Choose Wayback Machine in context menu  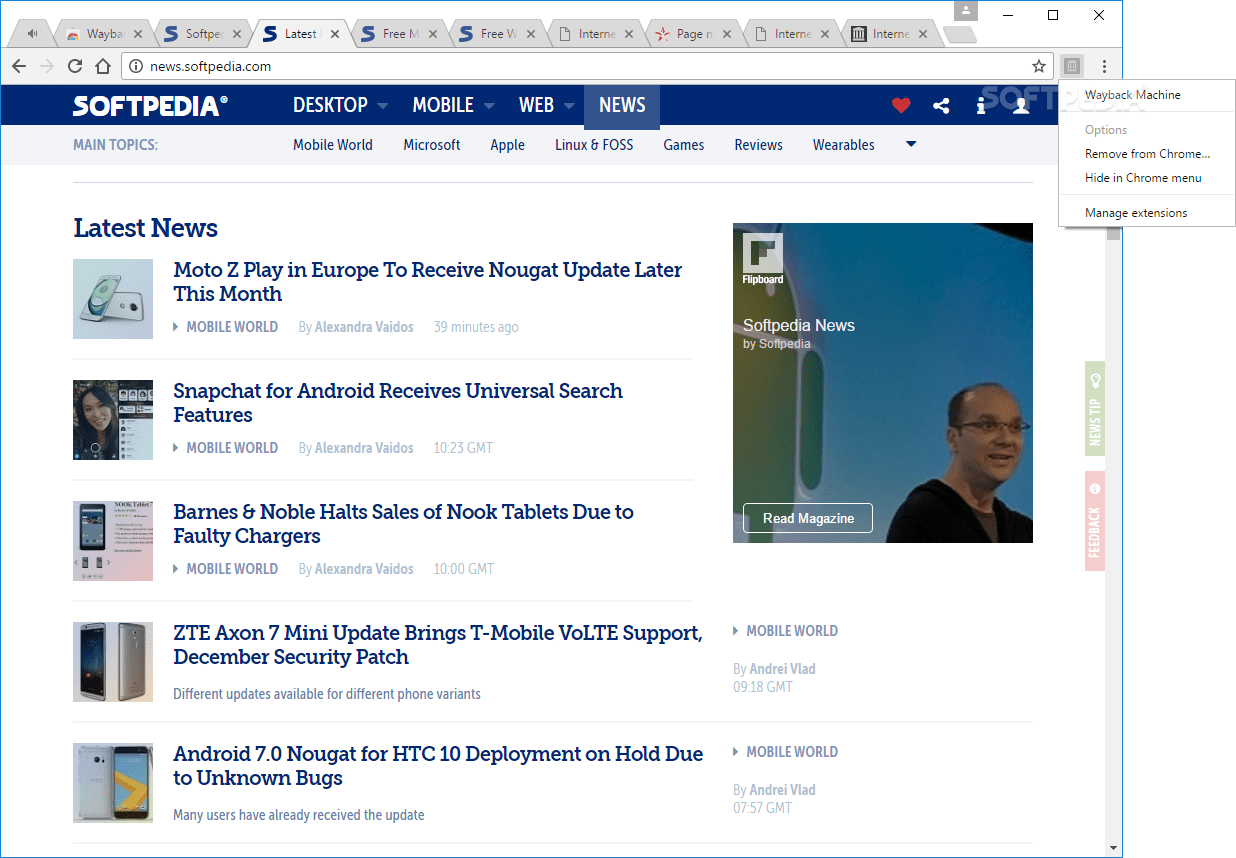tap(1147, 95)
